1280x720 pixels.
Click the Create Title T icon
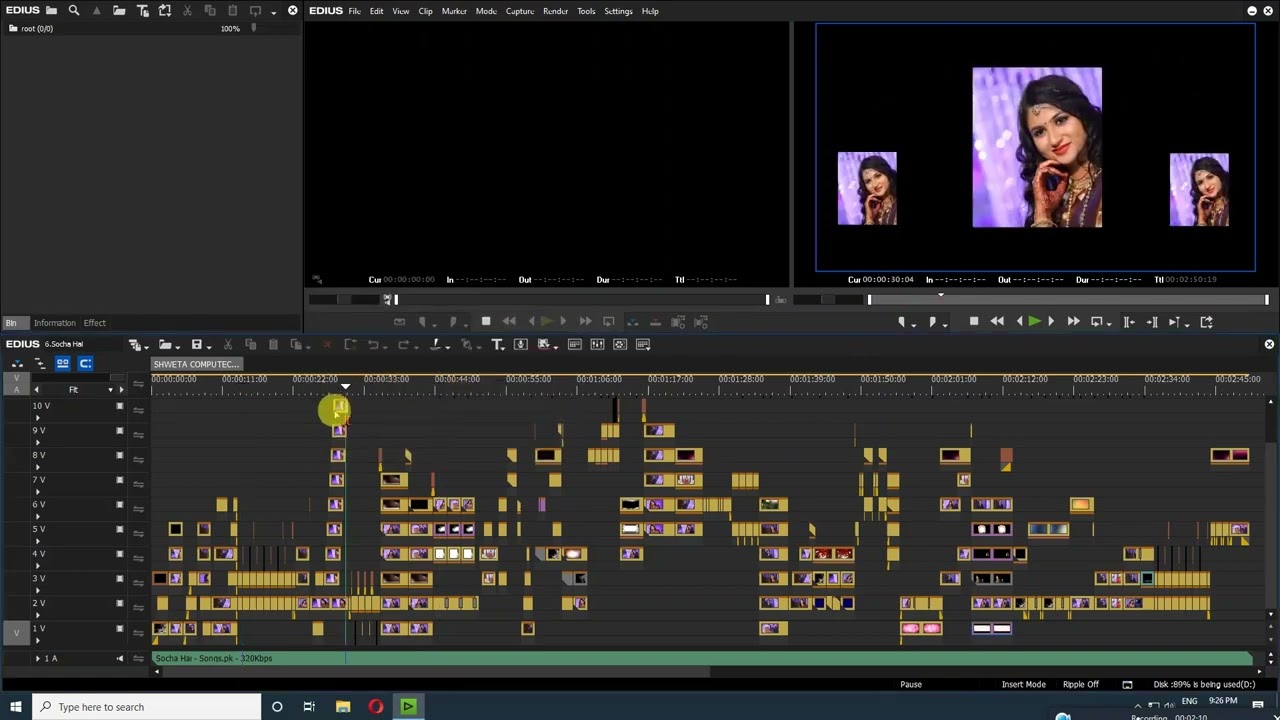(497, 345)
